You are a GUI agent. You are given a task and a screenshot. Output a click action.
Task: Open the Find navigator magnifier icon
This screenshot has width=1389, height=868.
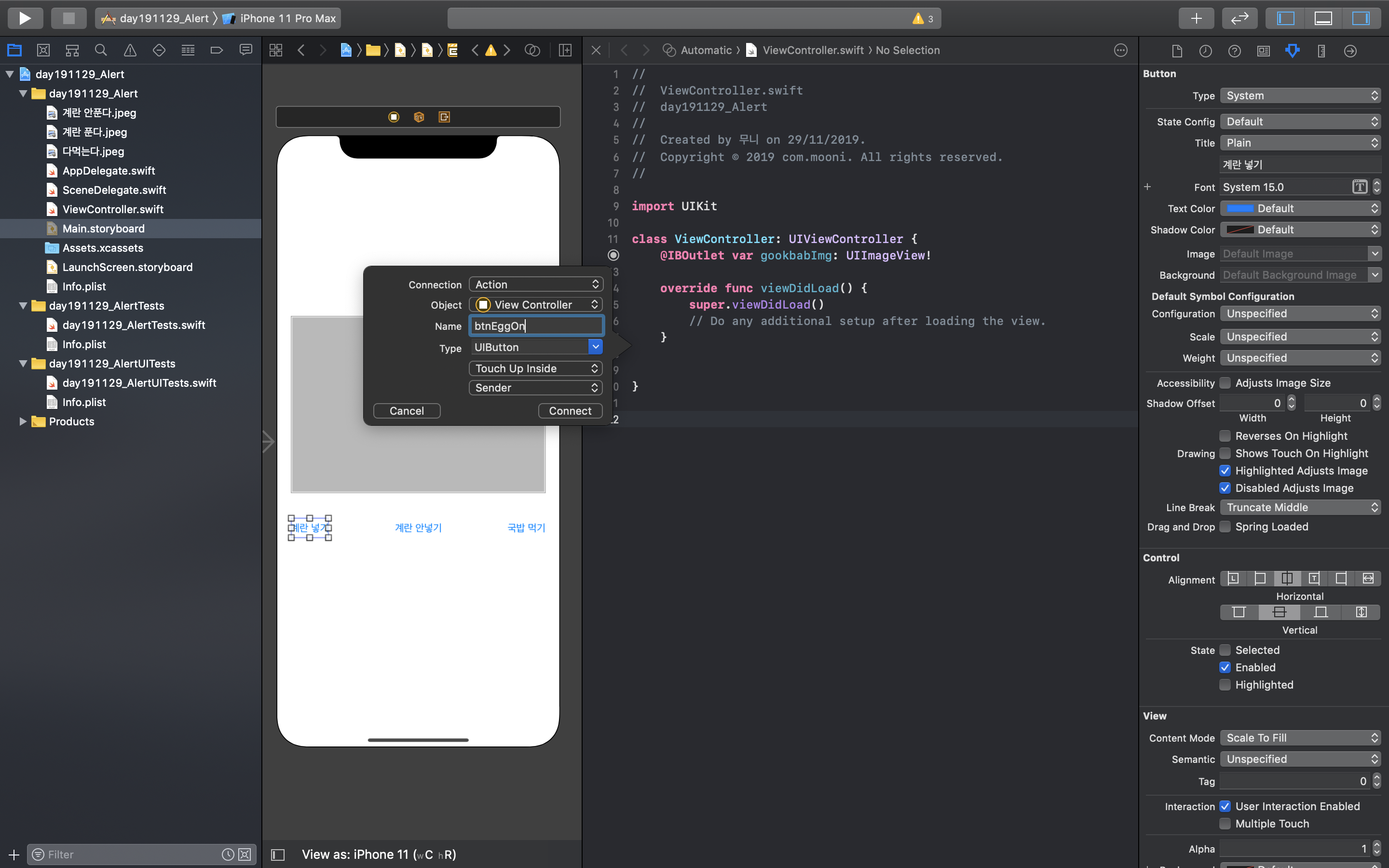[100, 51]
